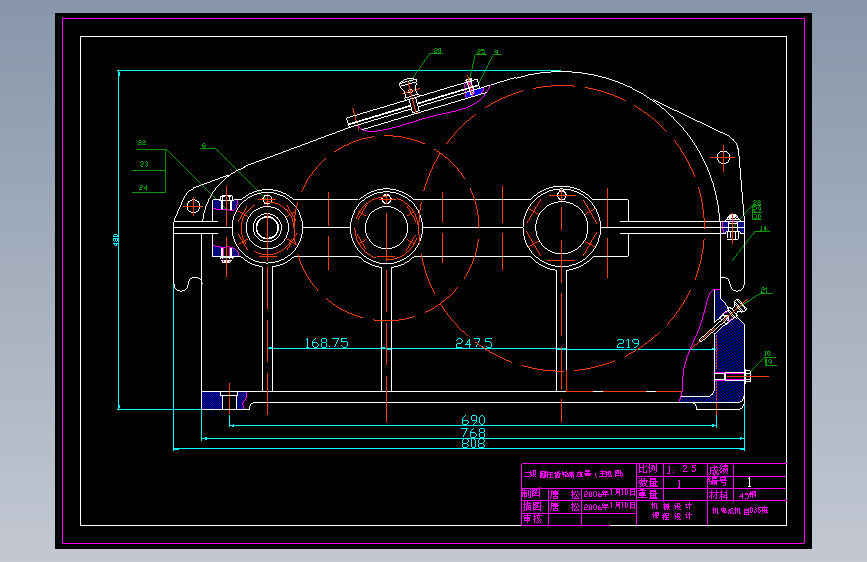867x562 pixels.
Task: Click the 成绩 cell in title block
Action: (x=719, y=470)
